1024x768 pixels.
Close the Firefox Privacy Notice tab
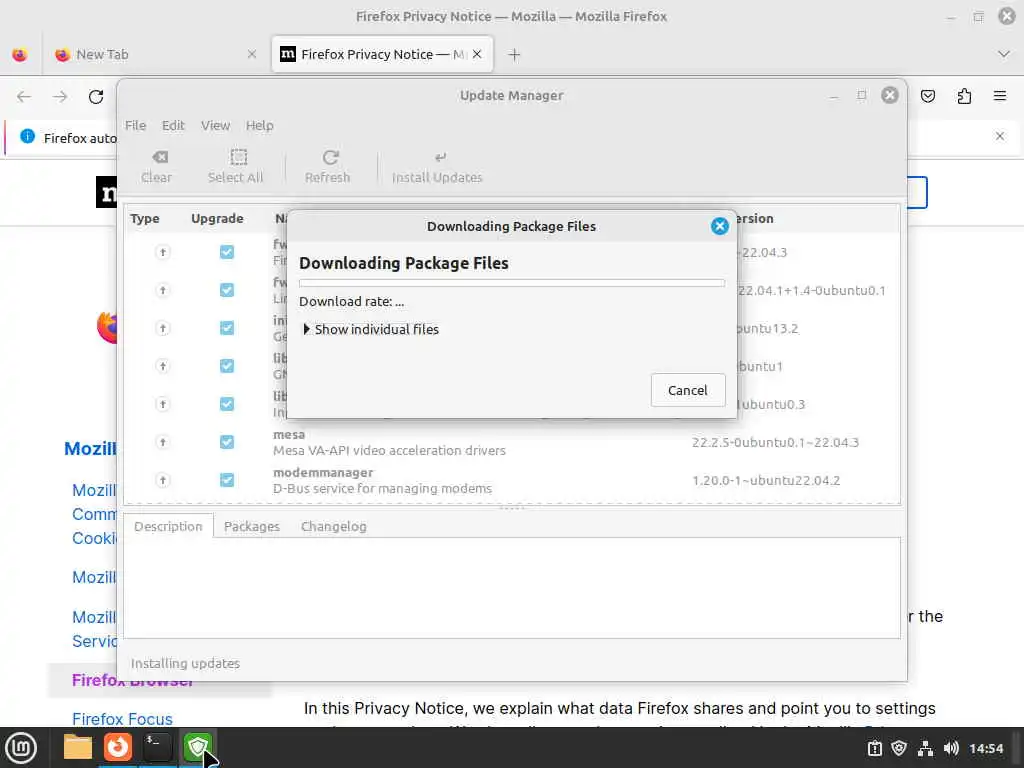[x=477, y=54]
